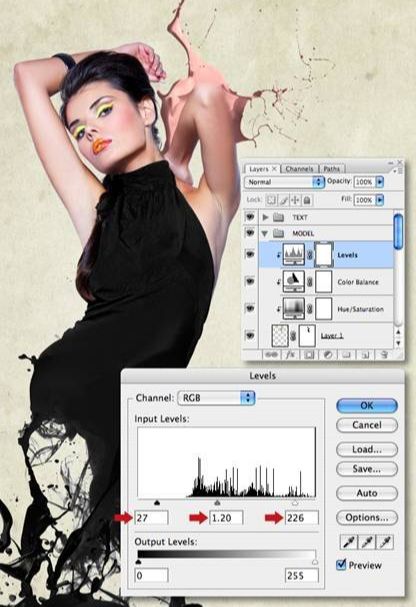The height and width of the screenshot is (607, 416).
Task: Click the Lock all padlock icon
Action: point(306,200)
